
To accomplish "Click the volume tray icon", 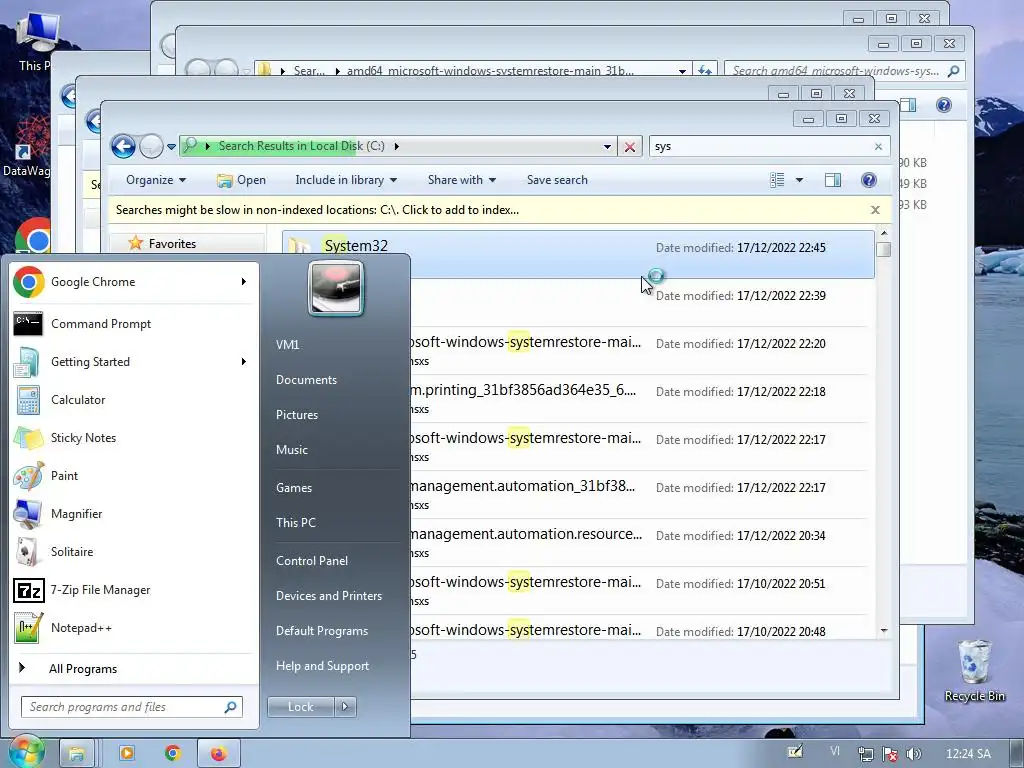I will point(914,754).
